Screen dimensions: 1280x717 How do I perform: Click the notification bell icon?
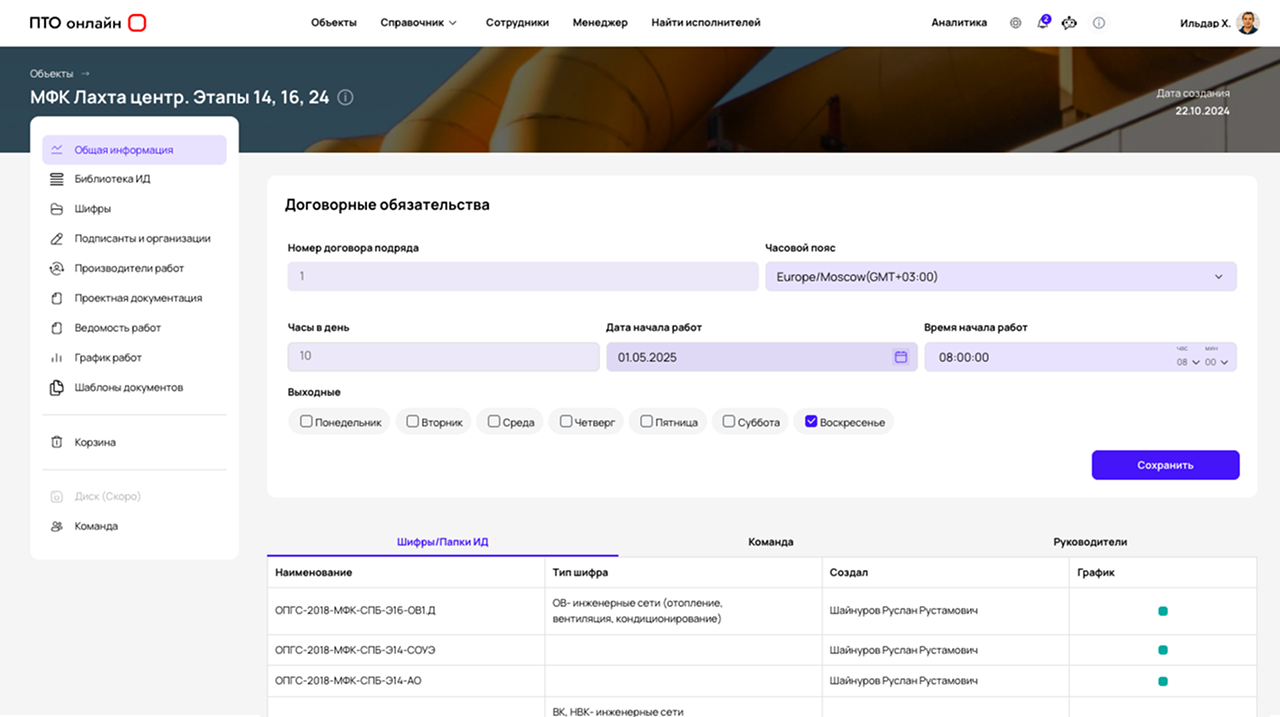[1042, 23]
